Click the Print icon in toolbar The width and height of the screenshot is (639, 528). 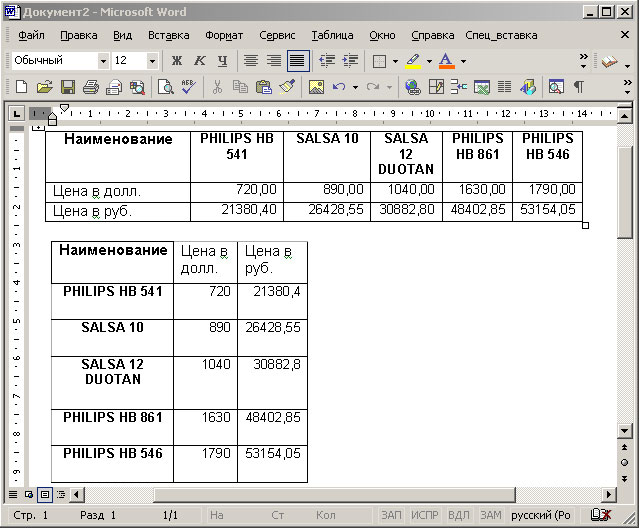click(91, 87)
